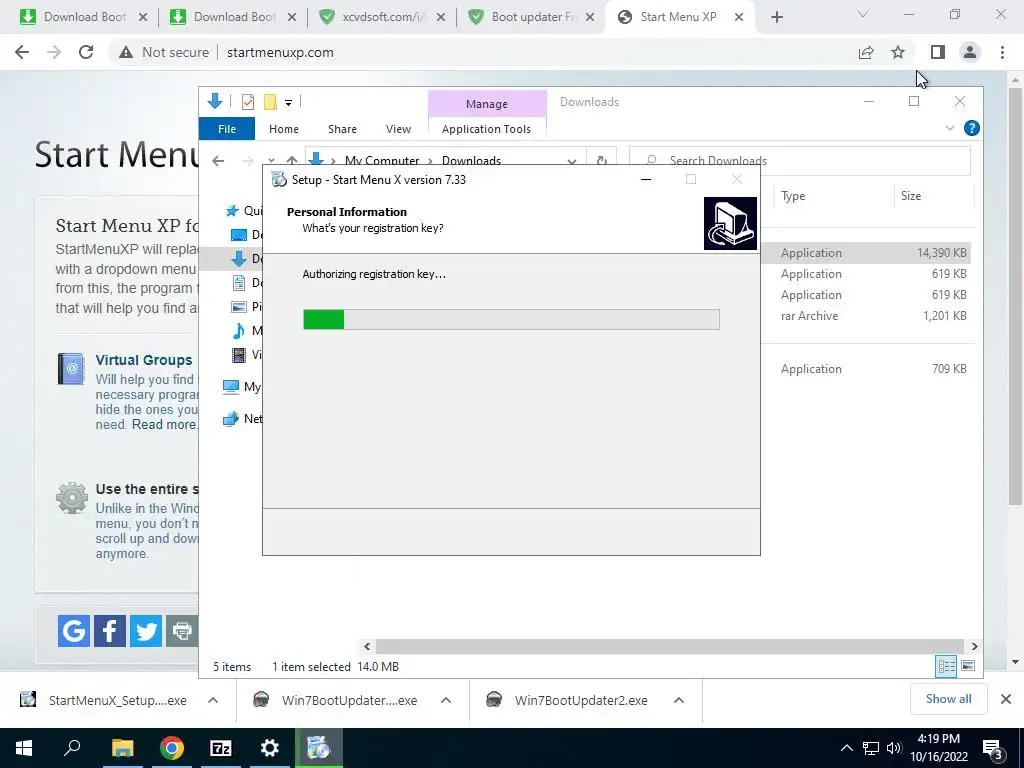Click the Not secure warning icon

tap(126, 52)
